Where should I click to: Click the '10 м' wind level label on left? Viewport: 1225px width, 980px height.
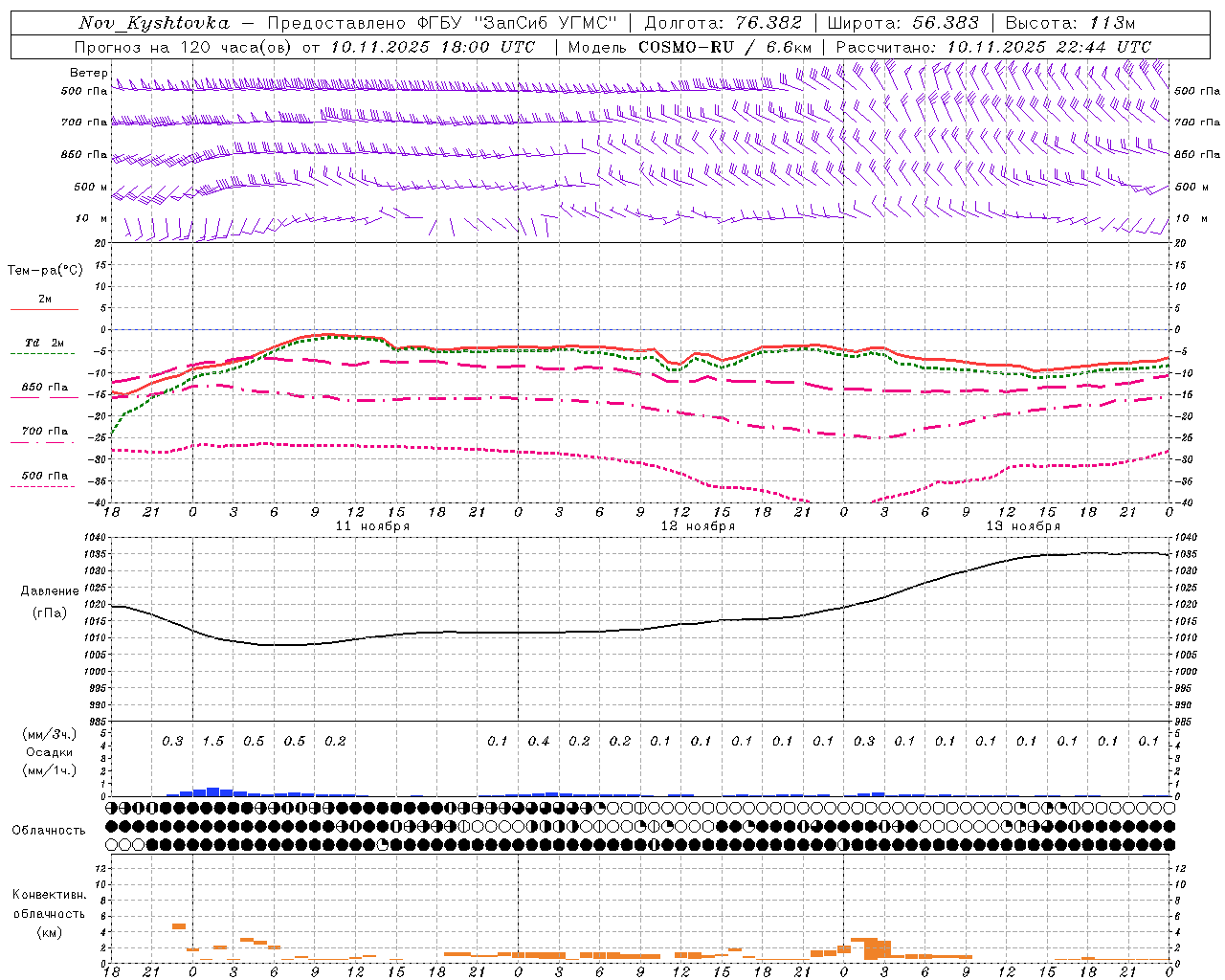(x=91, y=218)
